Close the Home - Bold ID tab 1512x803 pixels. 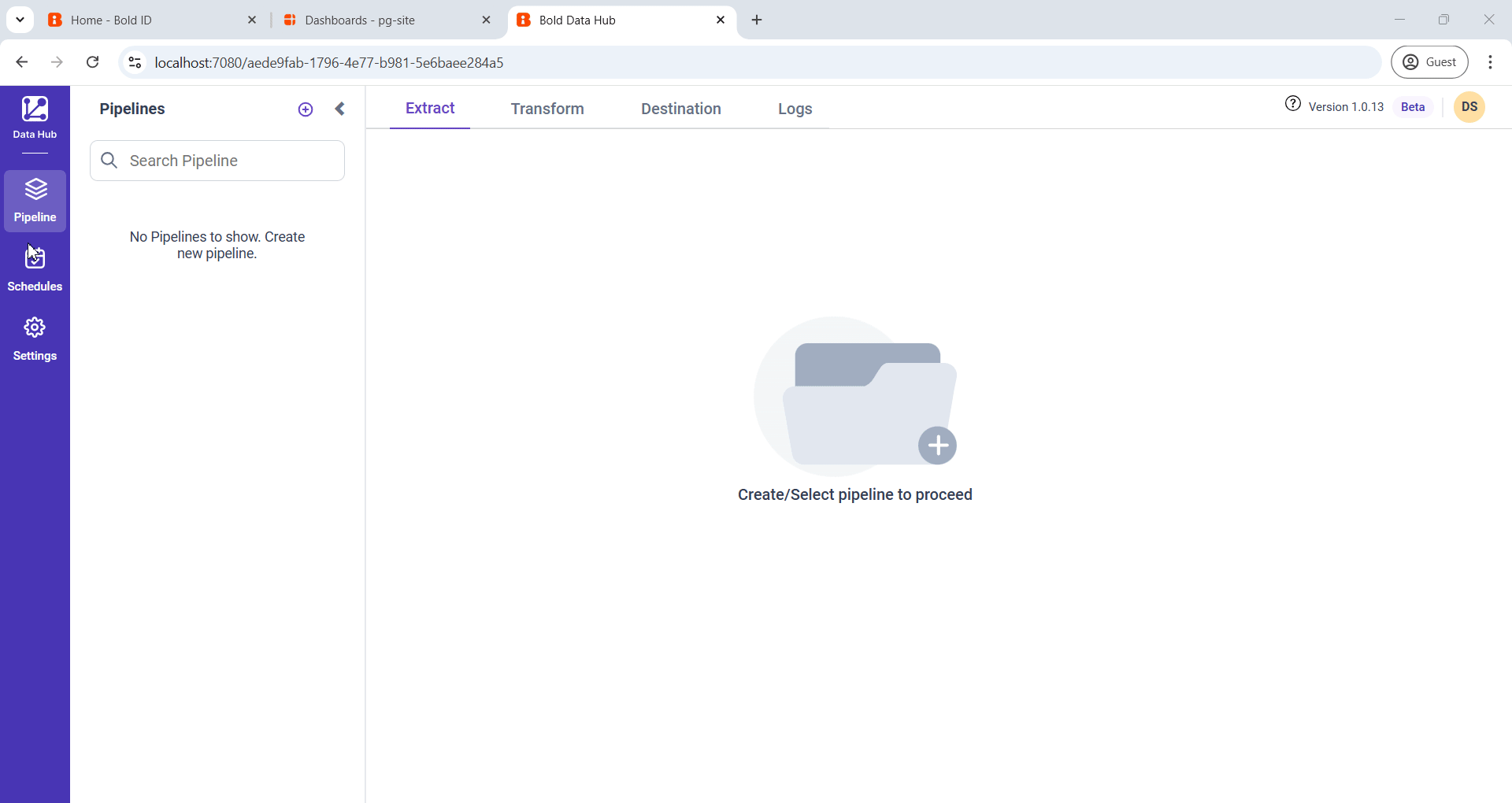point(252,20)
